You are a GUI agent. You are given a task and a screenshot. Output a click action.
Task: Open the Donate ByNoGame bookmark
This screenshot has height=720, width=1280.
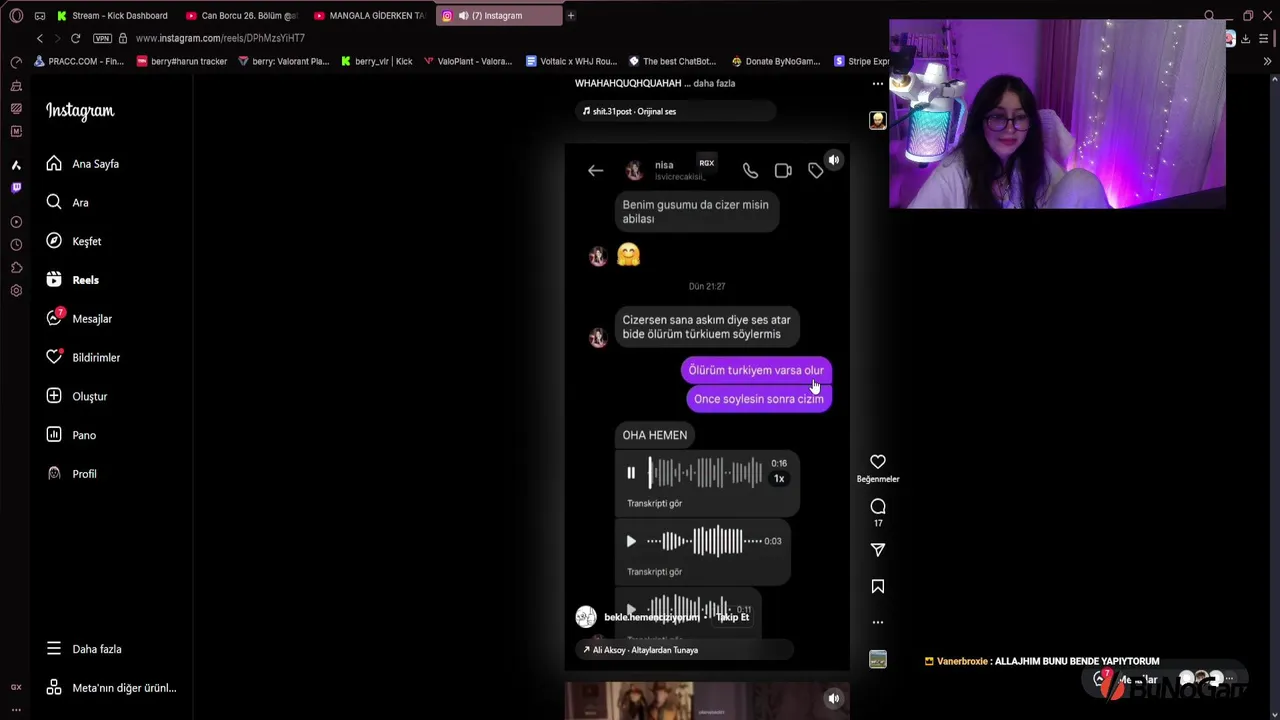click(776, 61)
